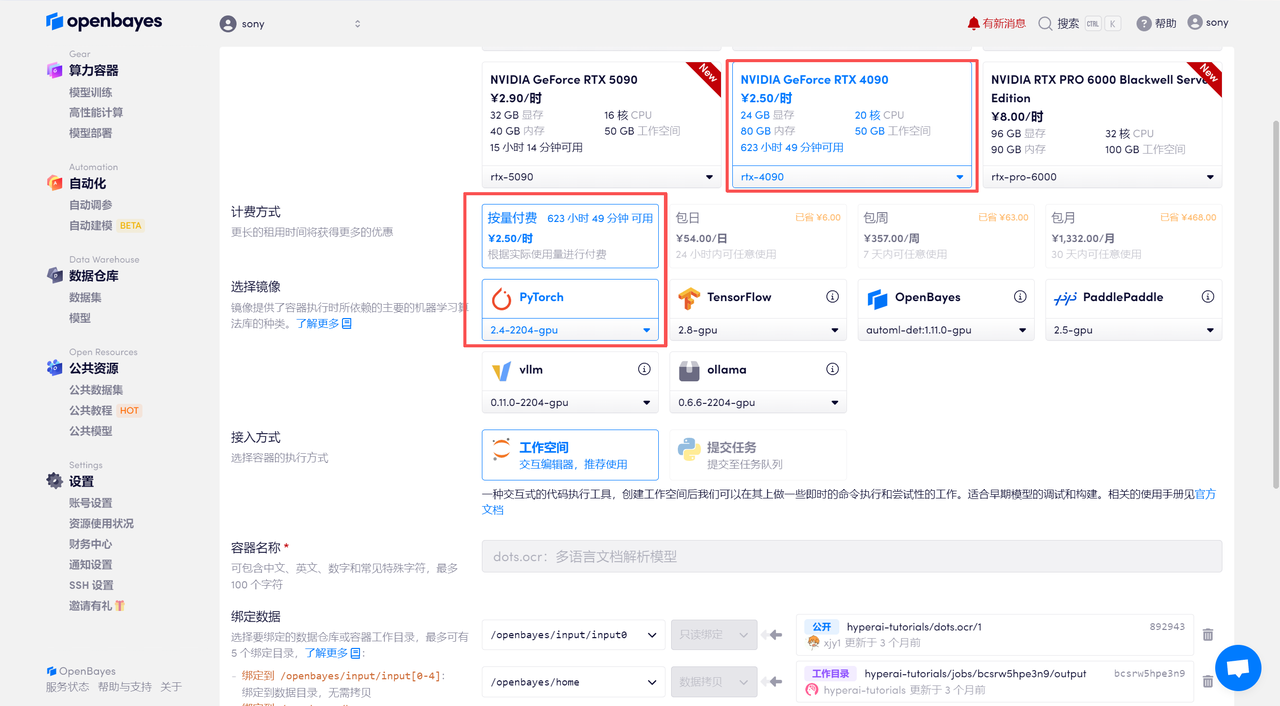The image size is (1280, 706).
Task: Select 按量付费 billing option
Action: tap(570, 236)
